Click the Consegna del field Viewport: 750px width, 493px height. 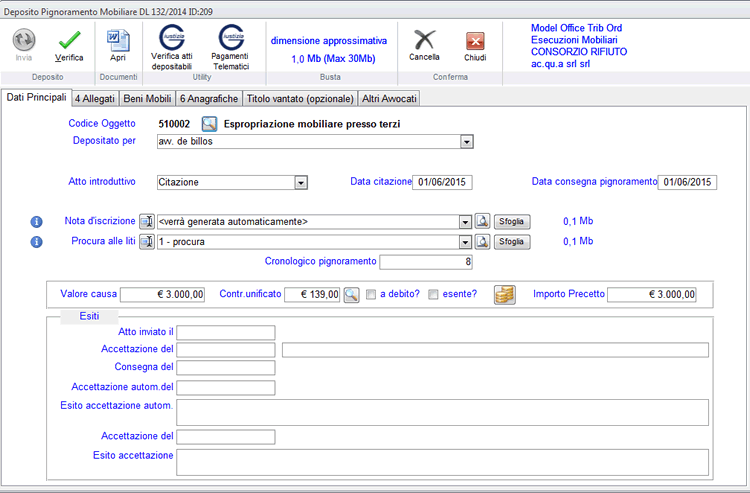[x=226, y=367]
